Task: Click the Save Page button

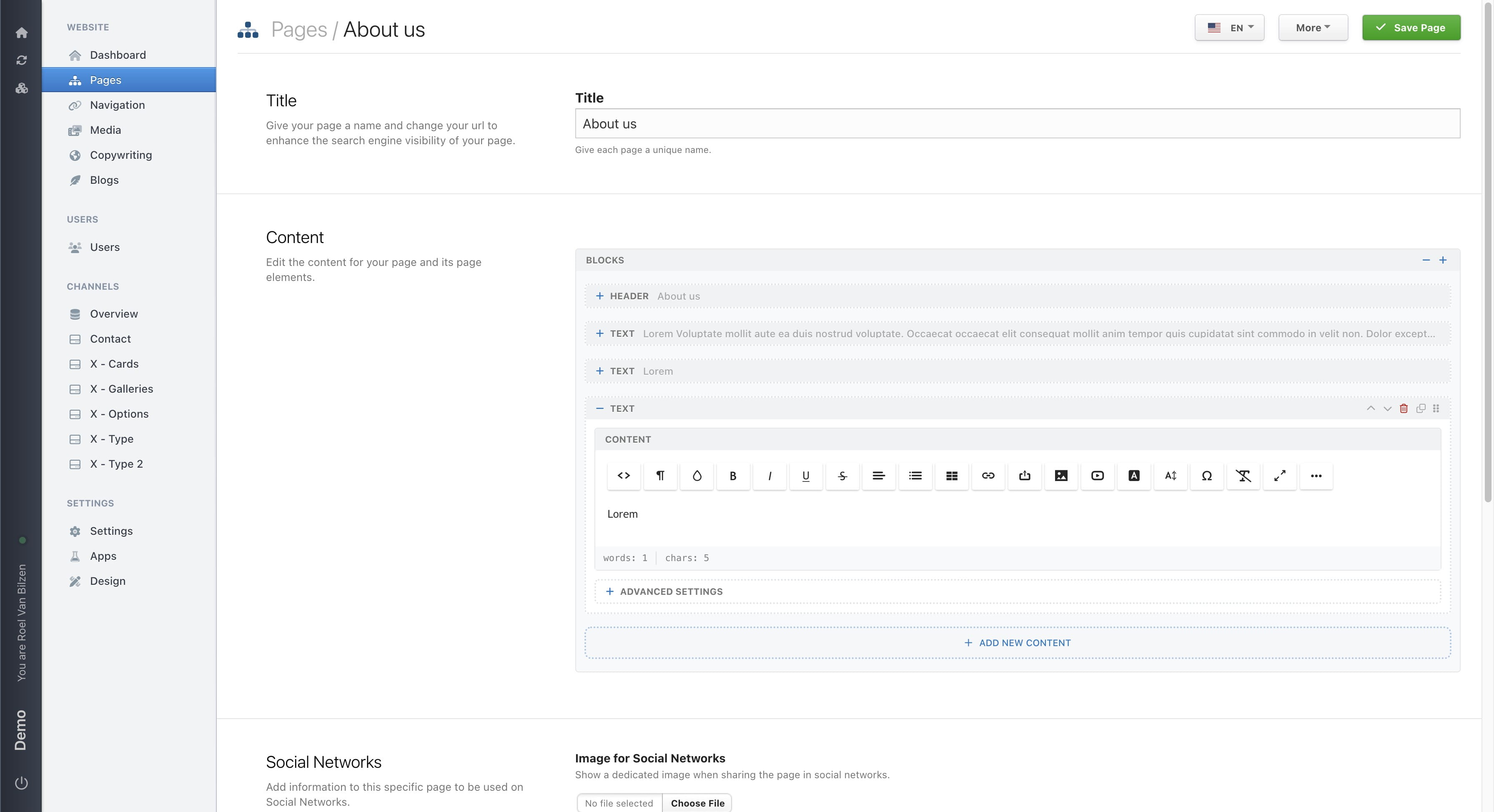Action: pos(1411,28)
